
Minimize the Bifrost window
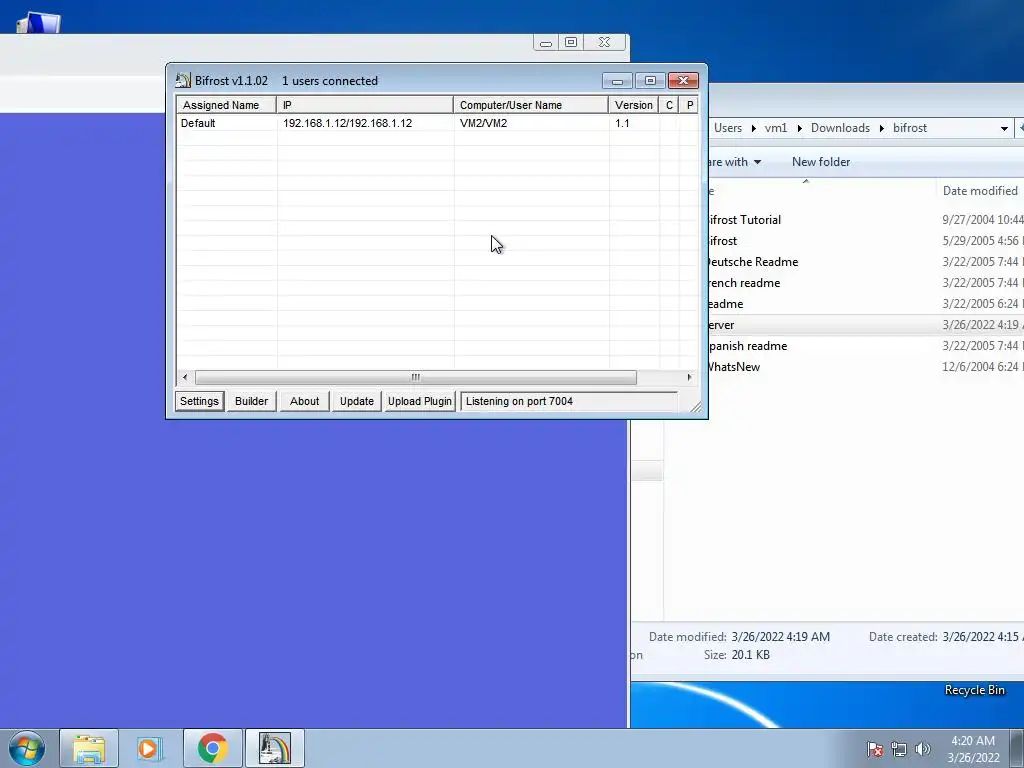617,80
